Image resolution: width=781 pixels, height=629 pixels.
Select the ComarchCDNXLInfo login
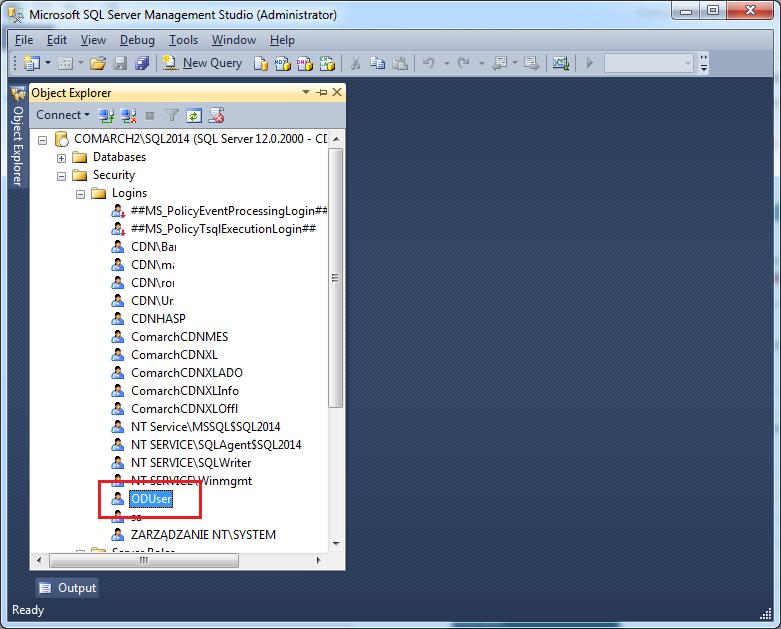tap(185, 390)
